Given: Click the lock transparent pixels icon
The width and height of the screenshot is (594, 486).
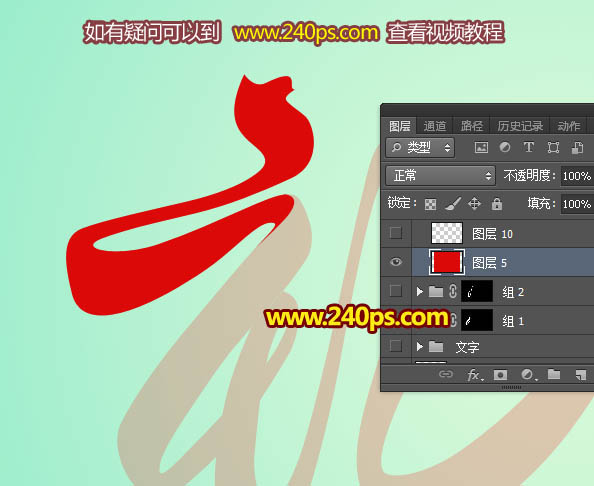Looking at the screenshot, I should pyautogui.click(x=430, y=204).
